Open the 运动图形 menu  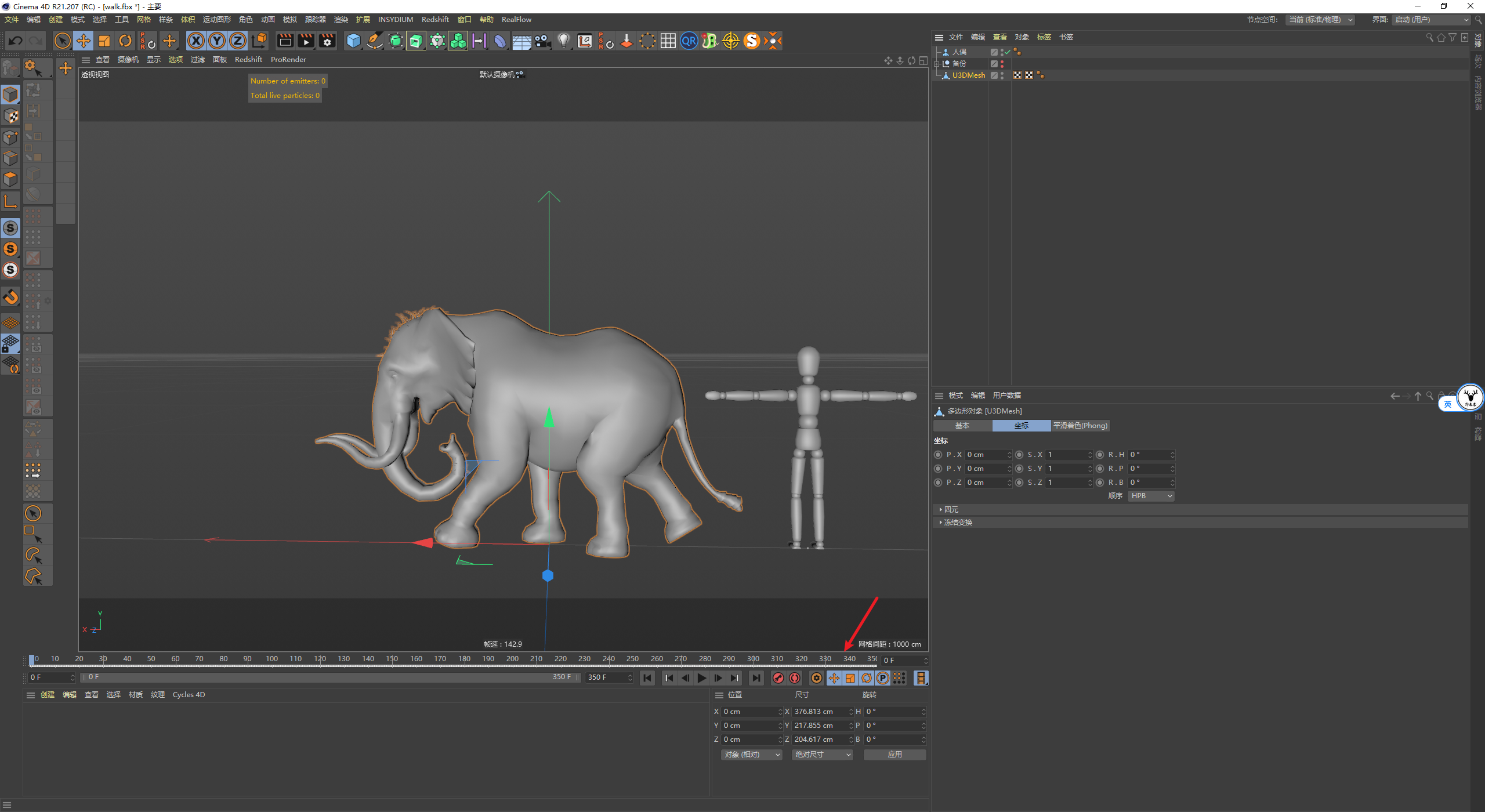click(x=216, y=20)
